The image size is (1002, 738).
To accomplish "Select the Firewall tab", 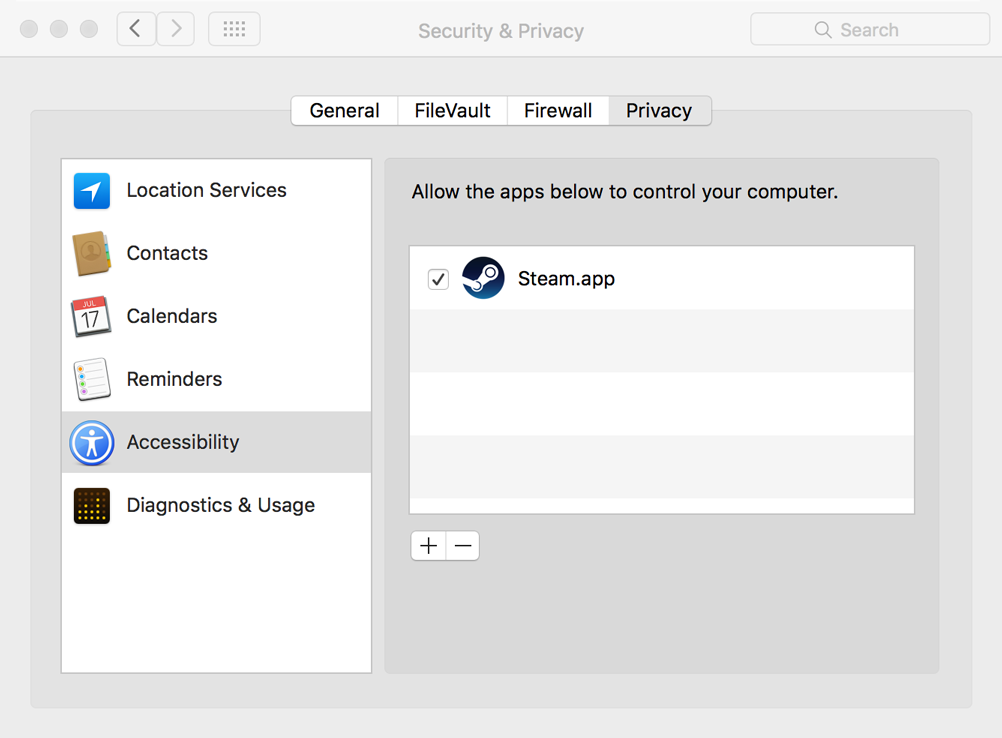I will pyautogui.click(x=558, y=111).
